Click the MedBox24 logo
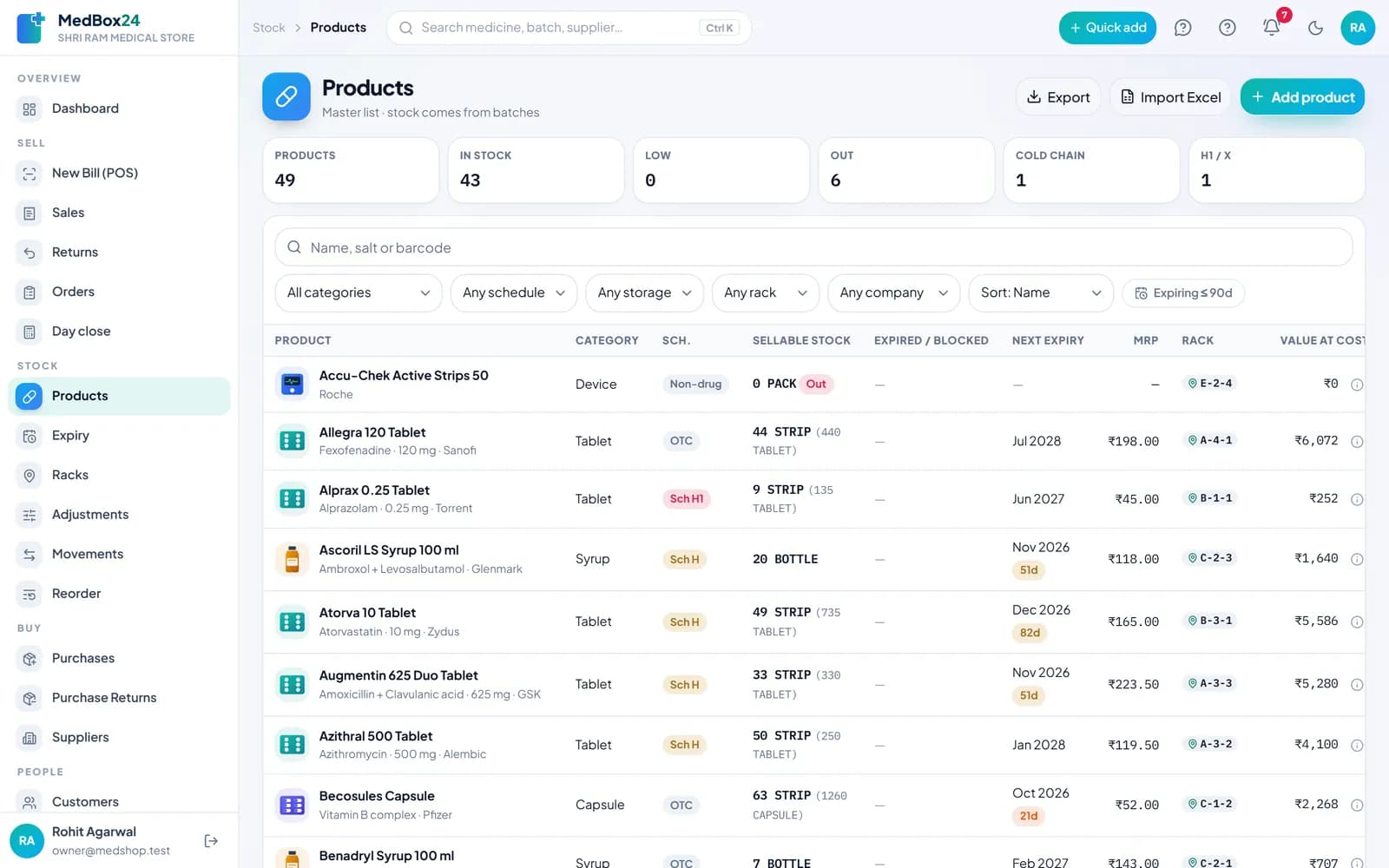 coord(31,28)
